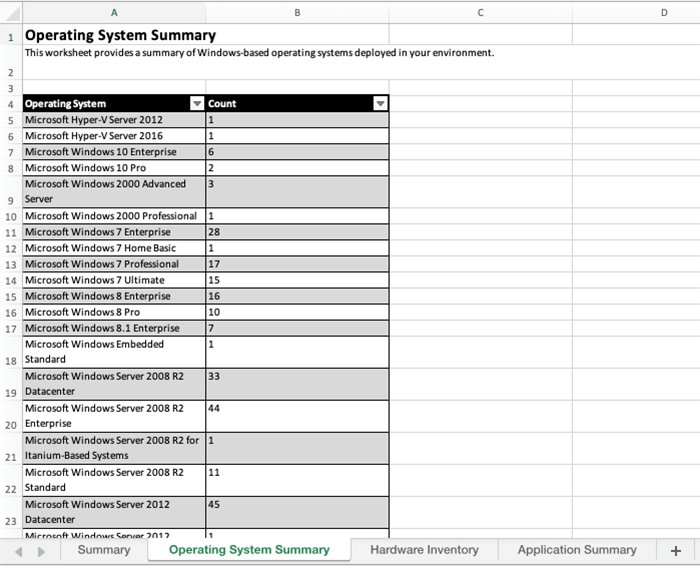Select the count cell showing 28
700x566 pixels.
pos(297,232)
